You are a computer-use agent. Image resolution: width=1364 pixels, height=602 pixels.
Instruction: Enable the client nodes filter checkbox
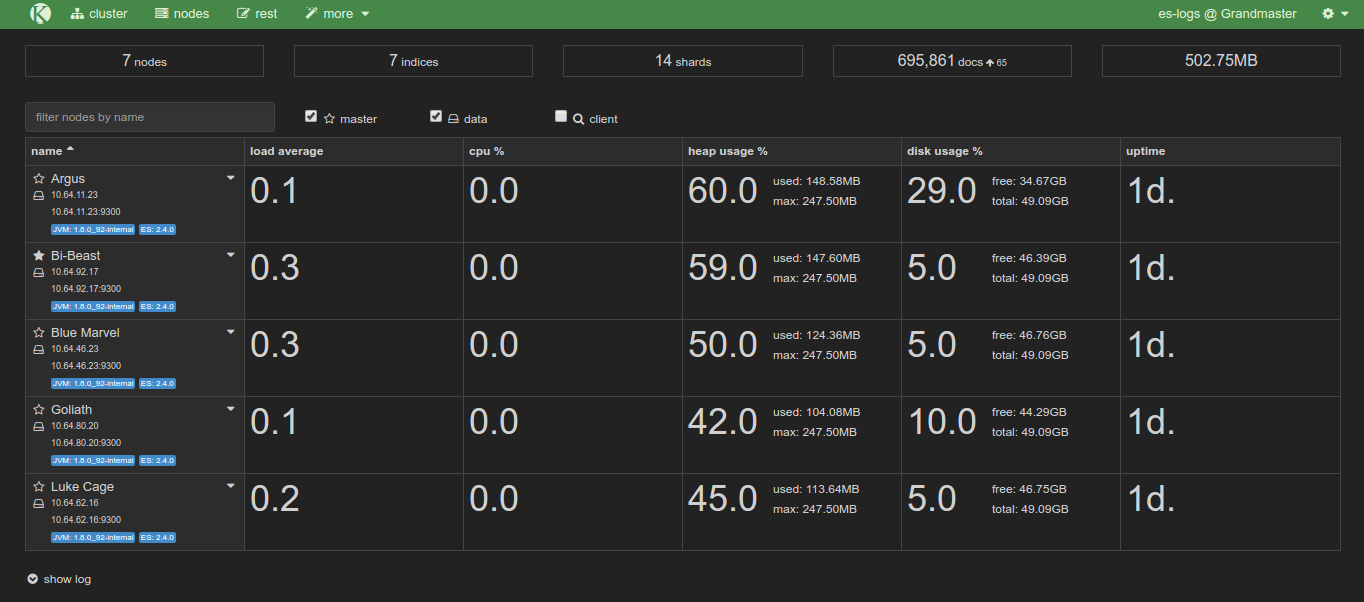coord(561,116)
